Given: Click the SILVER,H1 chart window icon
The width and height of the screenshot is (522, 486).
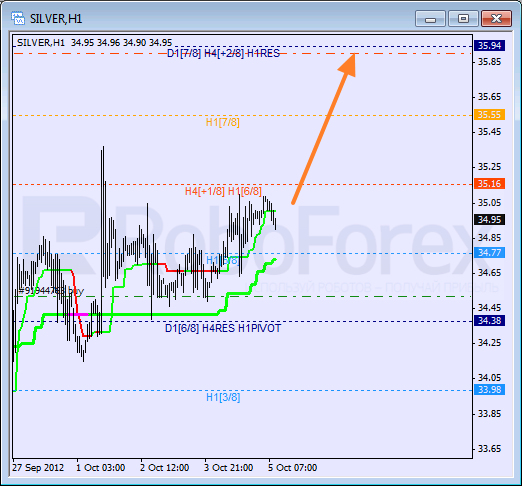Looking at the screenshot, I should (18, 18).
